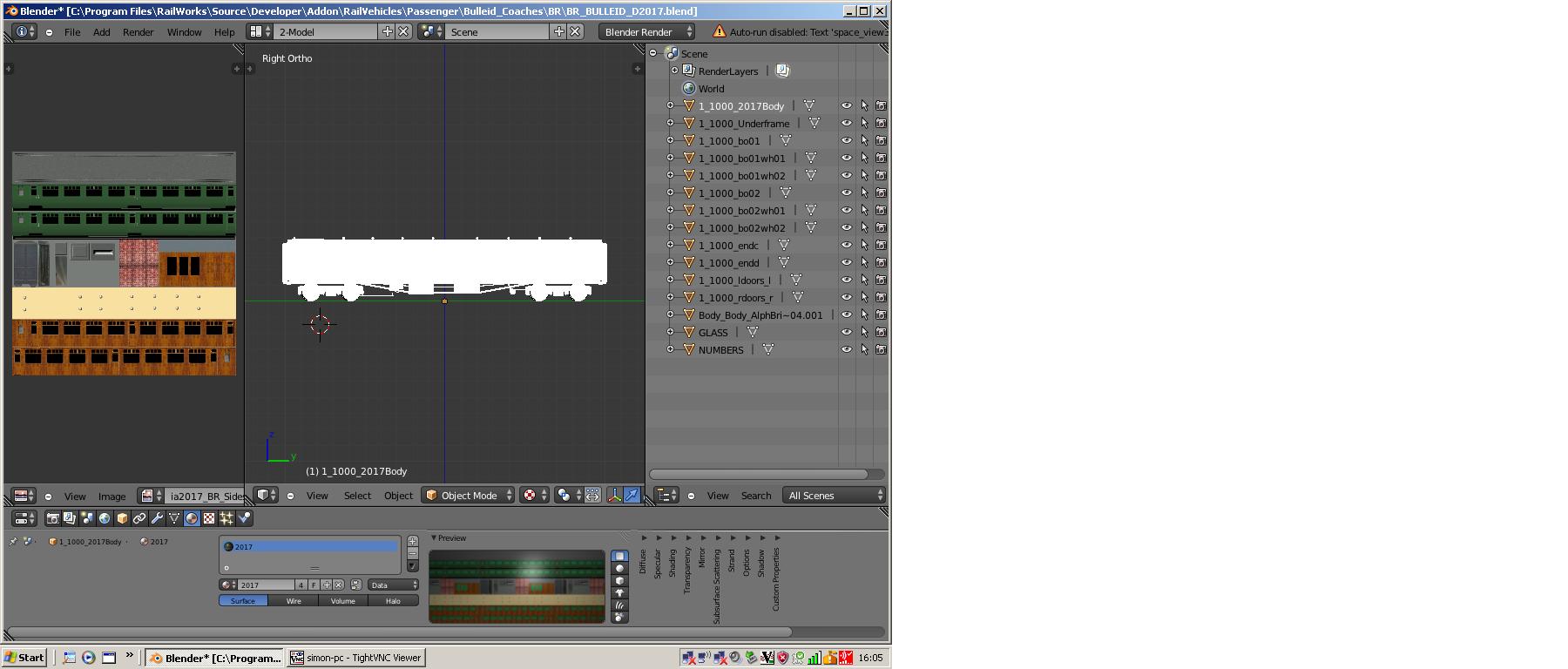Expand the 1_1000_endc tree item
Viewport: 1568px width, 669px height.
point(670,245)
